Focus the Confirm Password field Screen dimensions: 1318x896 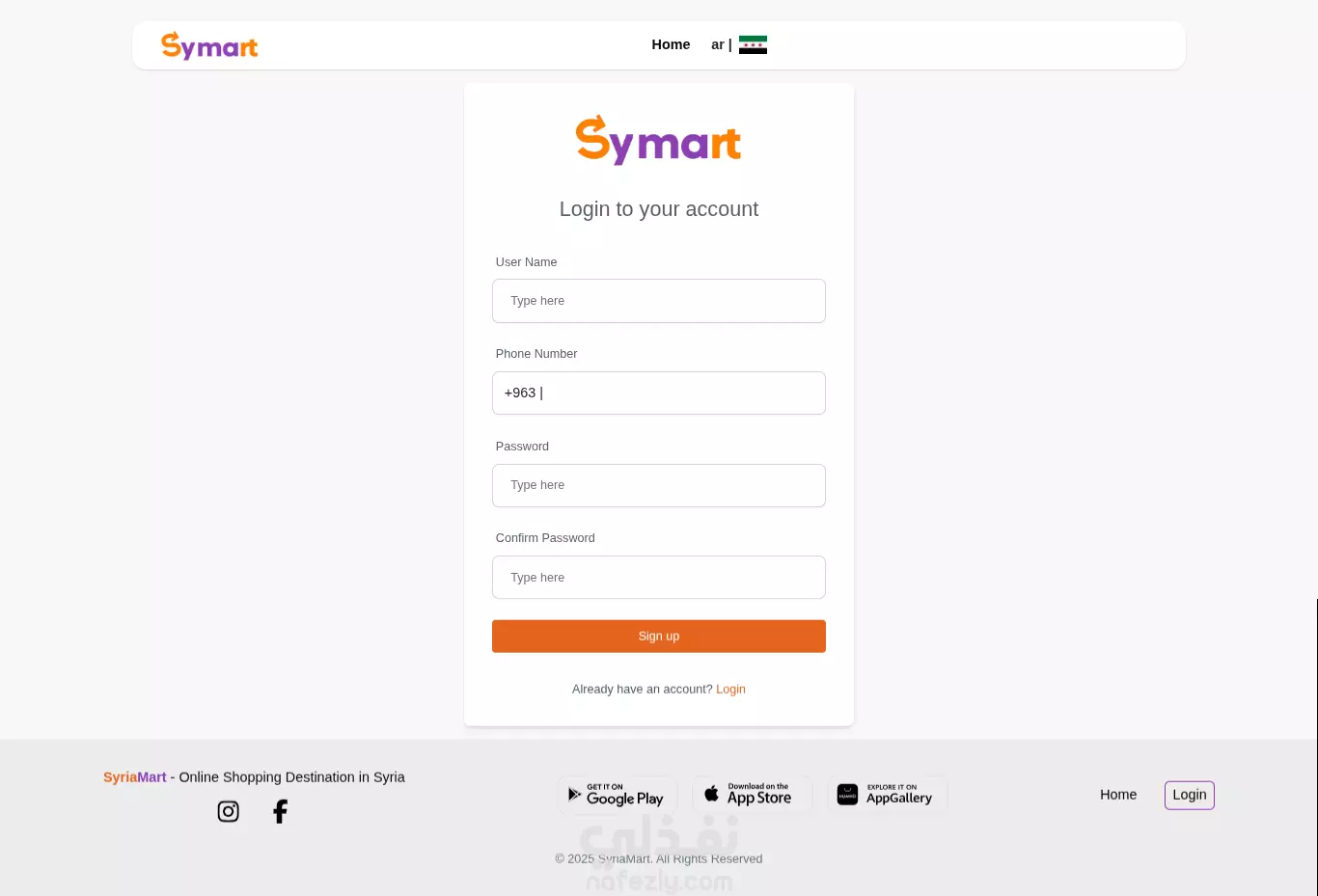click(x=659, y=578)
